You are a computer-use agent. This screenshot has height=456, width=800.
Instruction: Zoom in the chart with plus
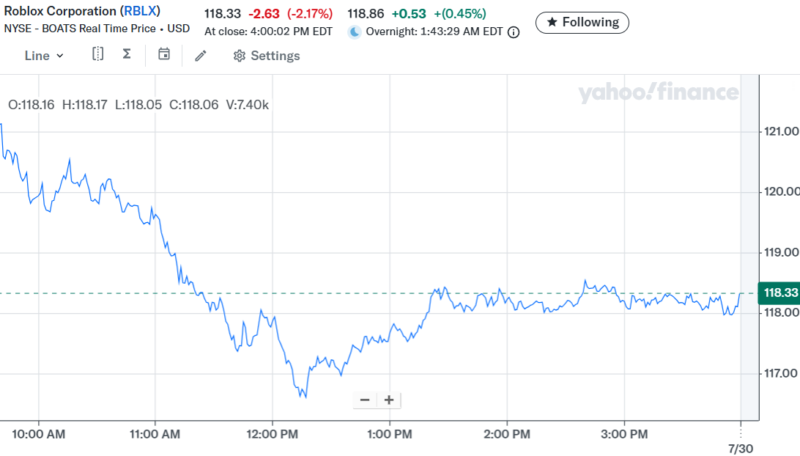click(389, 400)
